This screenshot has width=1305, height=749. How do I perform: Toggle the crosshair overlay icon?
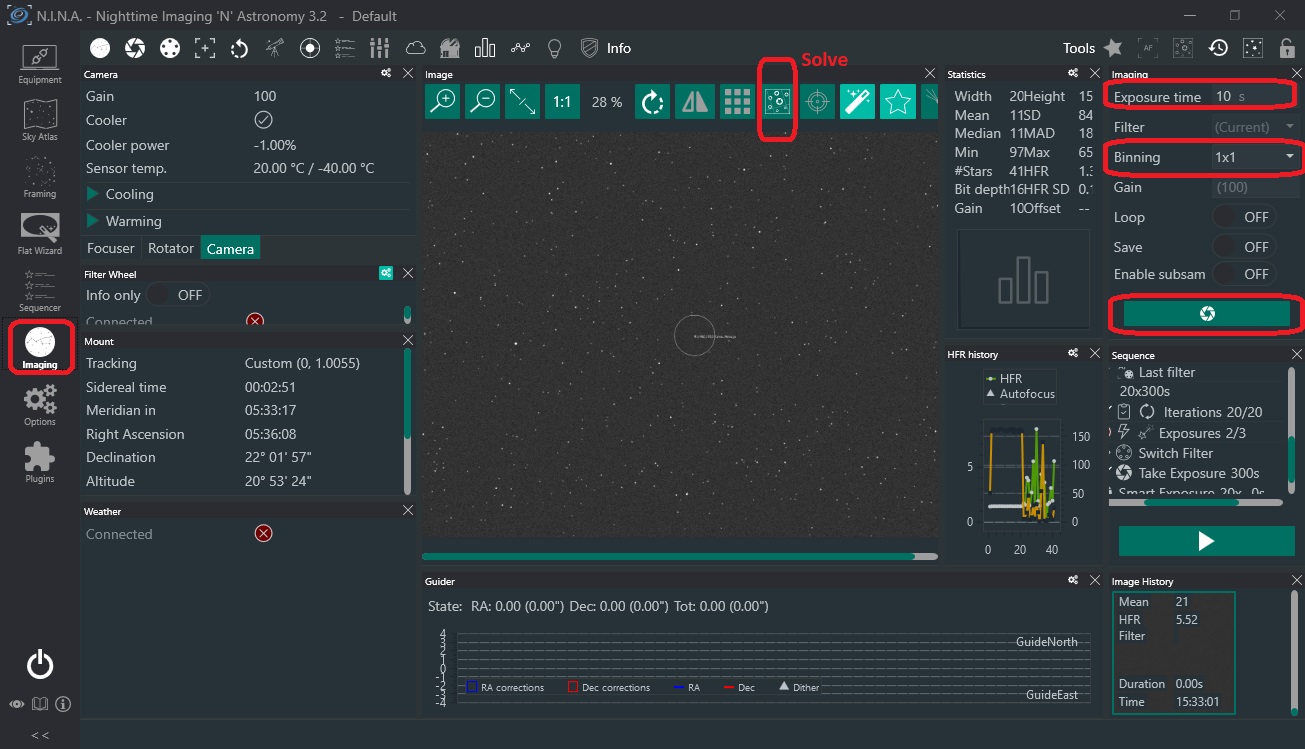click(x=817, y=101)
